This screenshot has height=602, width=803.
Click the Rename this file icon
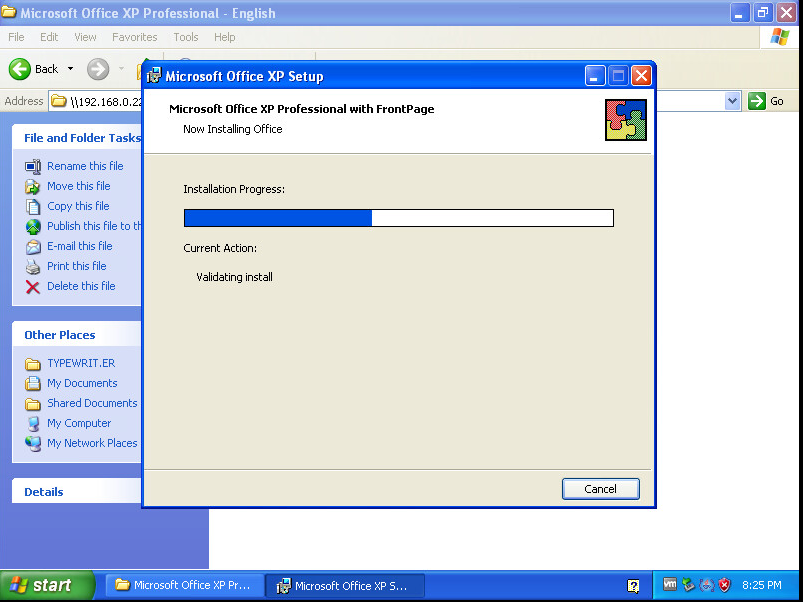click(x=33, y=166)
